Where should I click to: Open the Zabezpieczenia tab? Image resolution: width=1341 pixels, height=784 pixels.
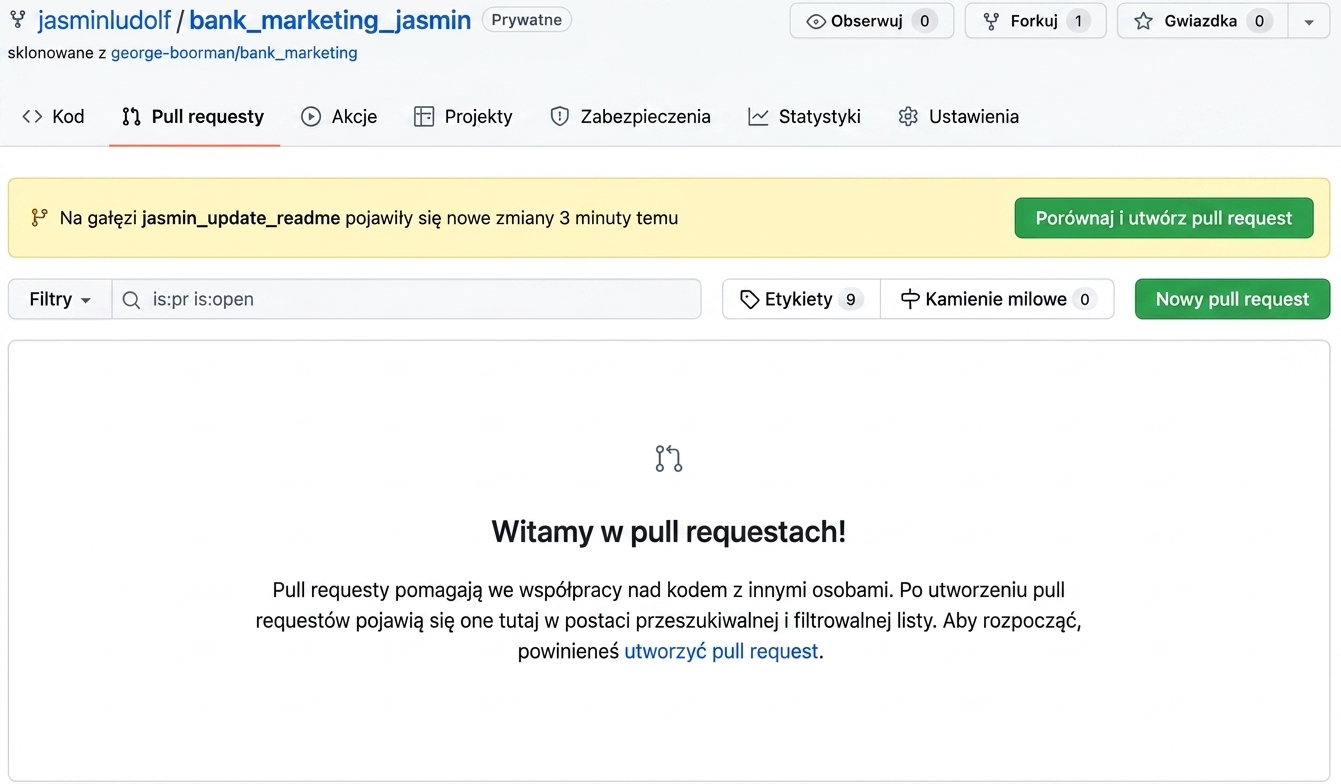click(630, 117)
